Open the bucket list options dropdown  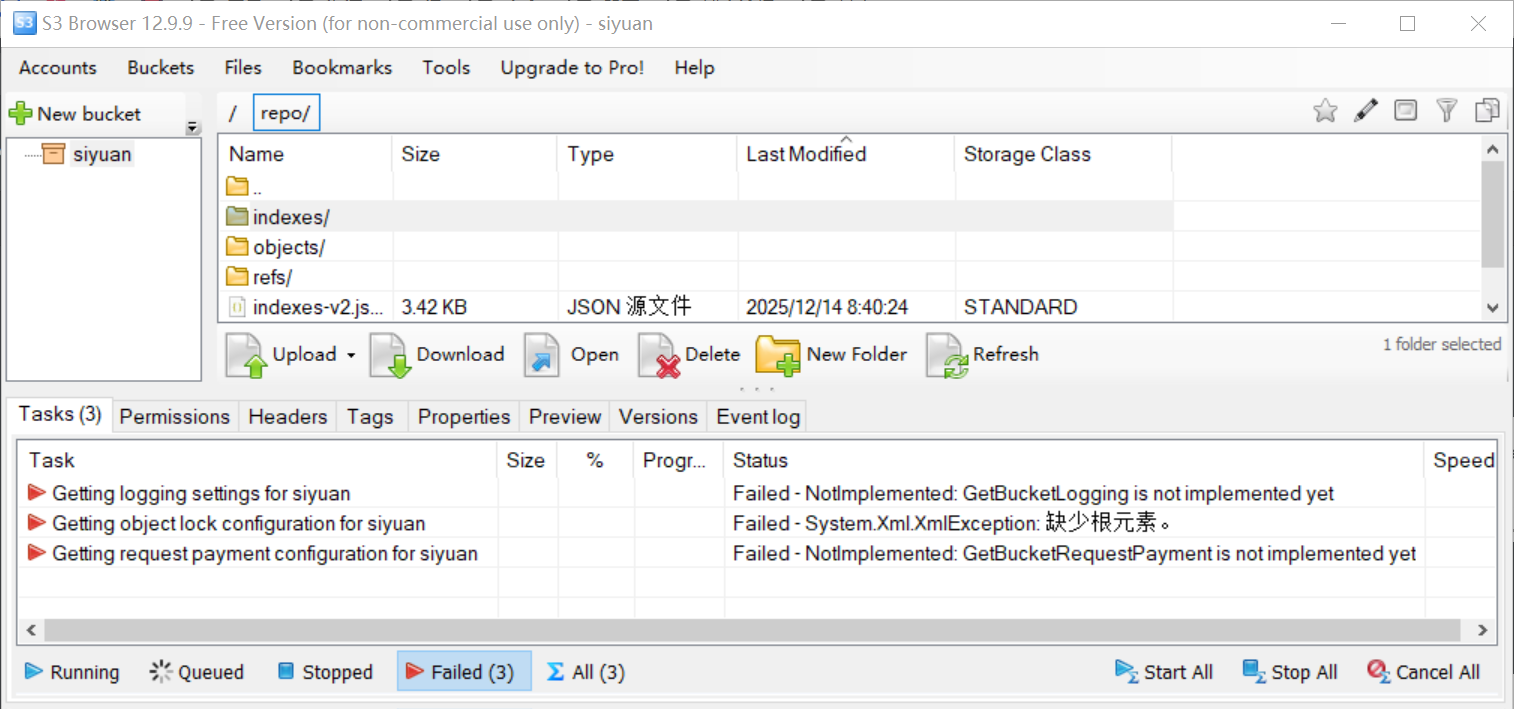[x=194, y=128]
